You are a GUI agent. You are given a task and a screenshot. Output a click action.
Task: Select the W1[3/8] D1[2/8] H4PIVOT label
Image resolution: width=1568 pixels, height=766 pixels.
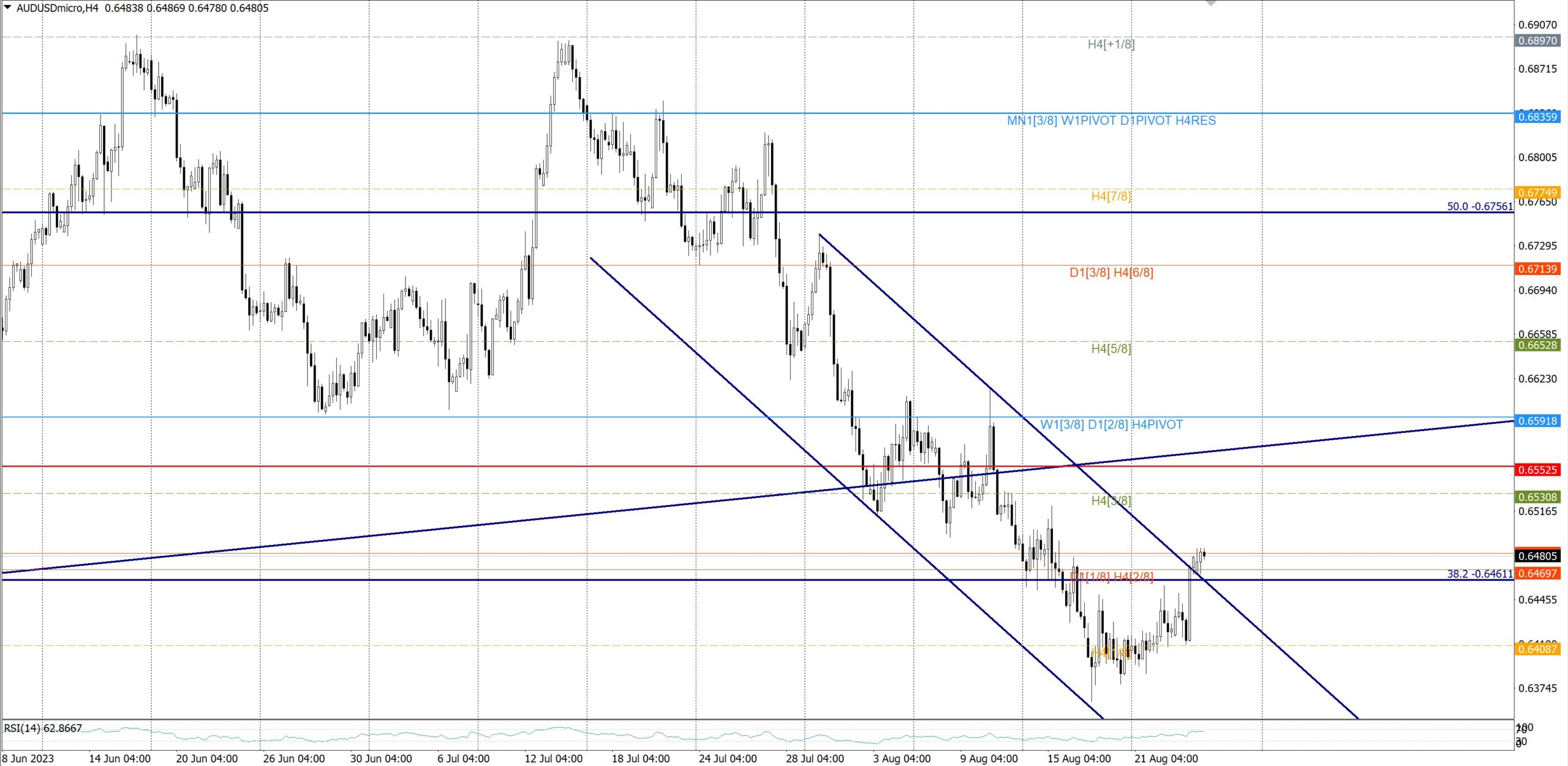point(1111,424)
